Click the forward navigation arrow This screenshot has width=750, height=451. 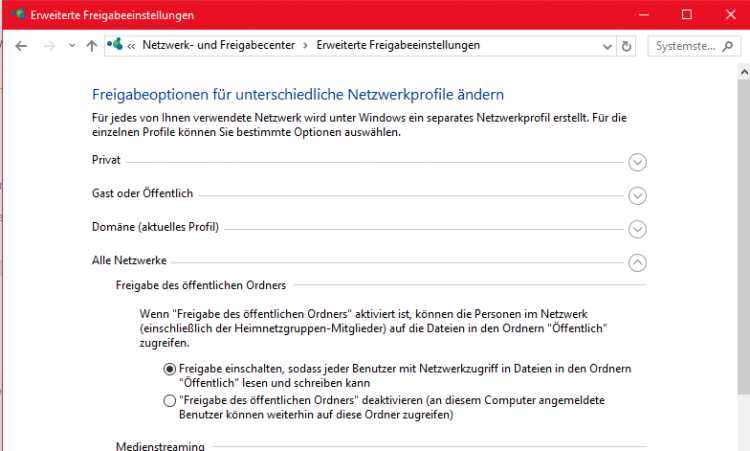tap(49, 46)
